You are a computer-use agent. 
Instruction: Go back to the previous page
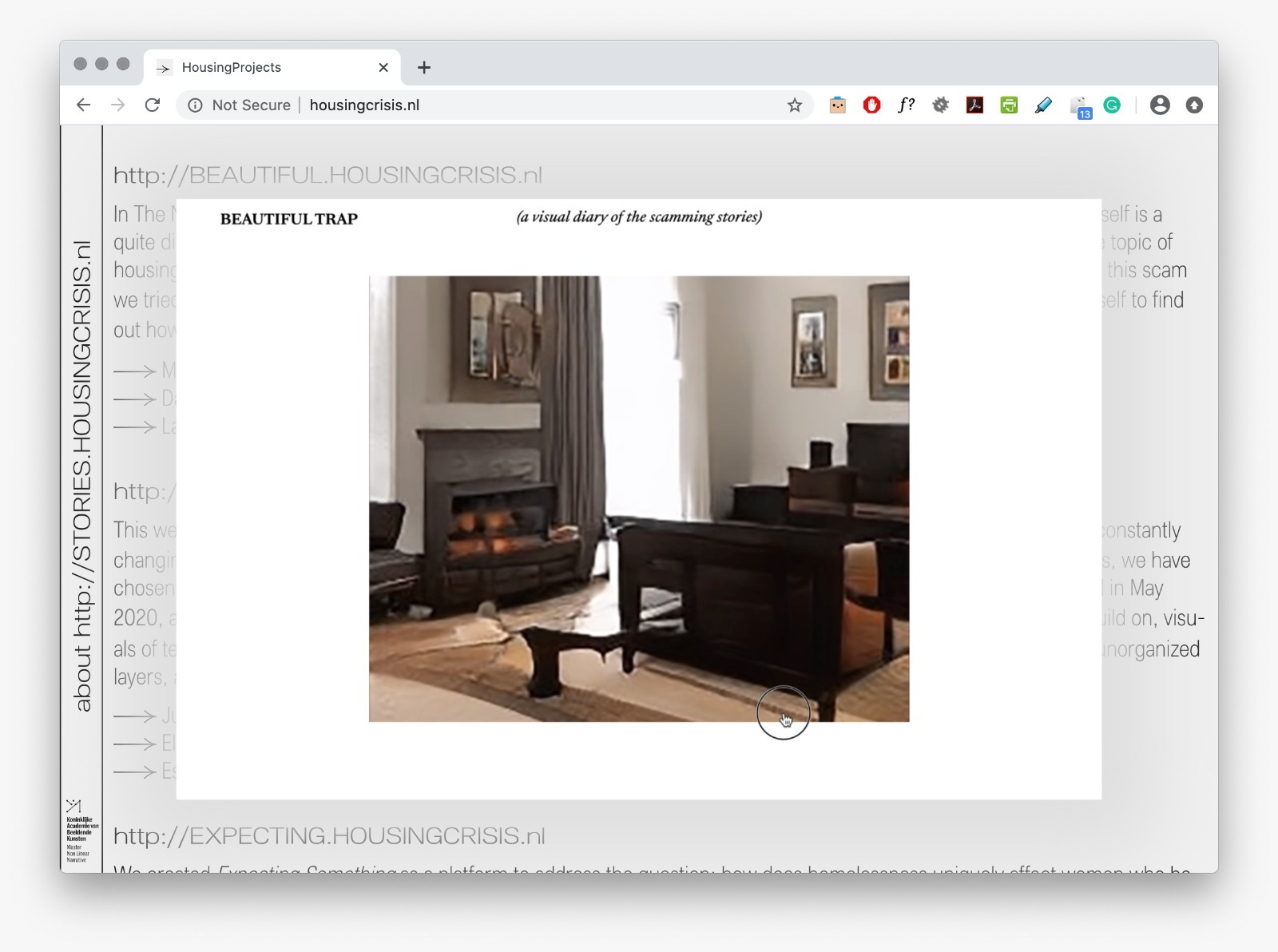(84, 105)
